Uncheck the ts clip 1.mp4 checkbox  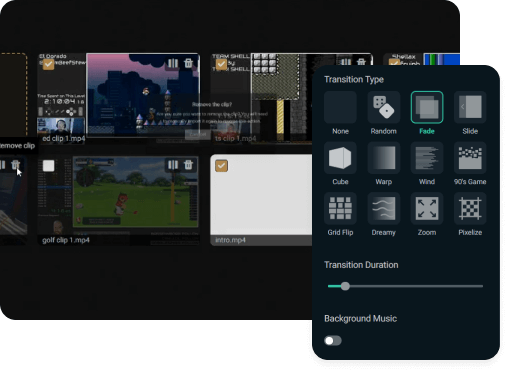pyautogui.click(x=221, y=64)
